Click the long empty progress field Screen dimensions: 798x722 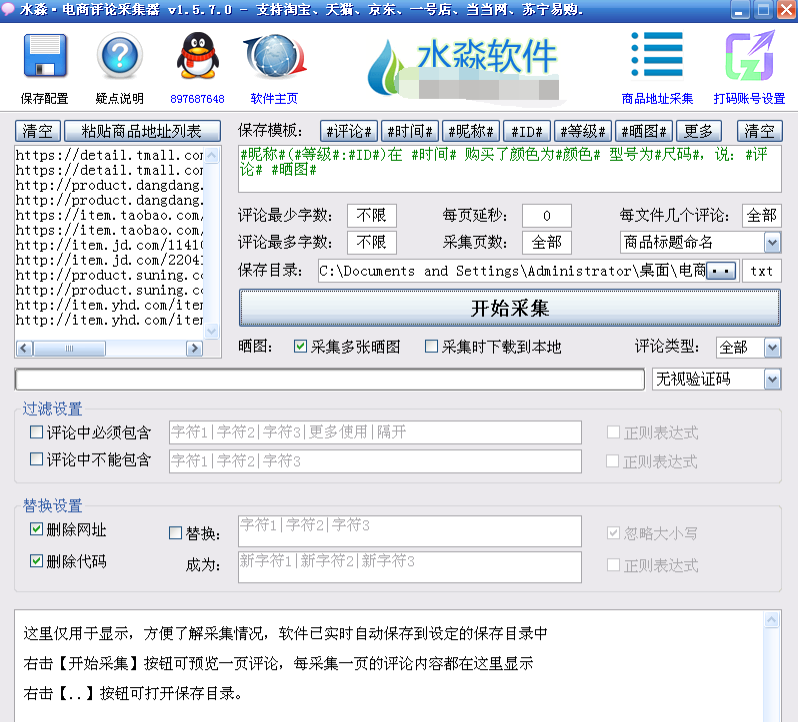click(330, 380)
